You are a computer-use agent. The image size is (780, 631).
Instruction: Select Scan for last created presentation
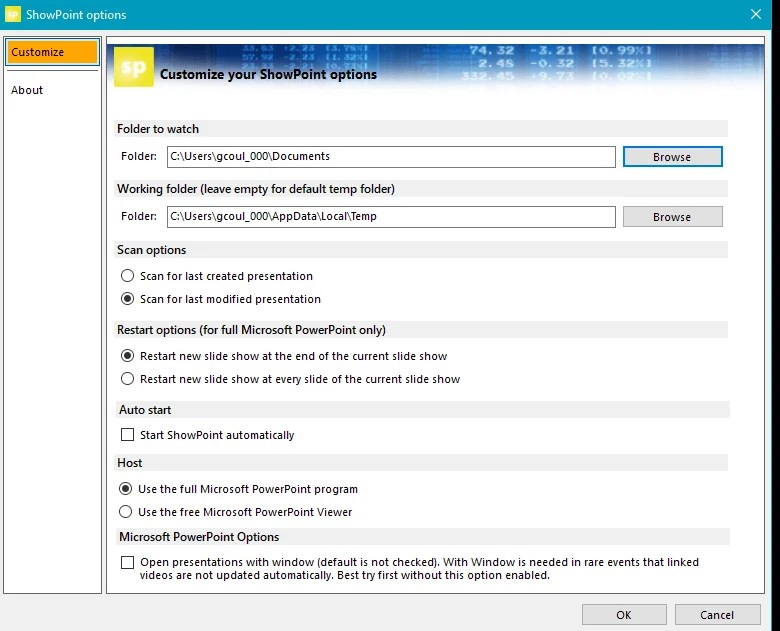pyautogui.click(x=217, y=276)
